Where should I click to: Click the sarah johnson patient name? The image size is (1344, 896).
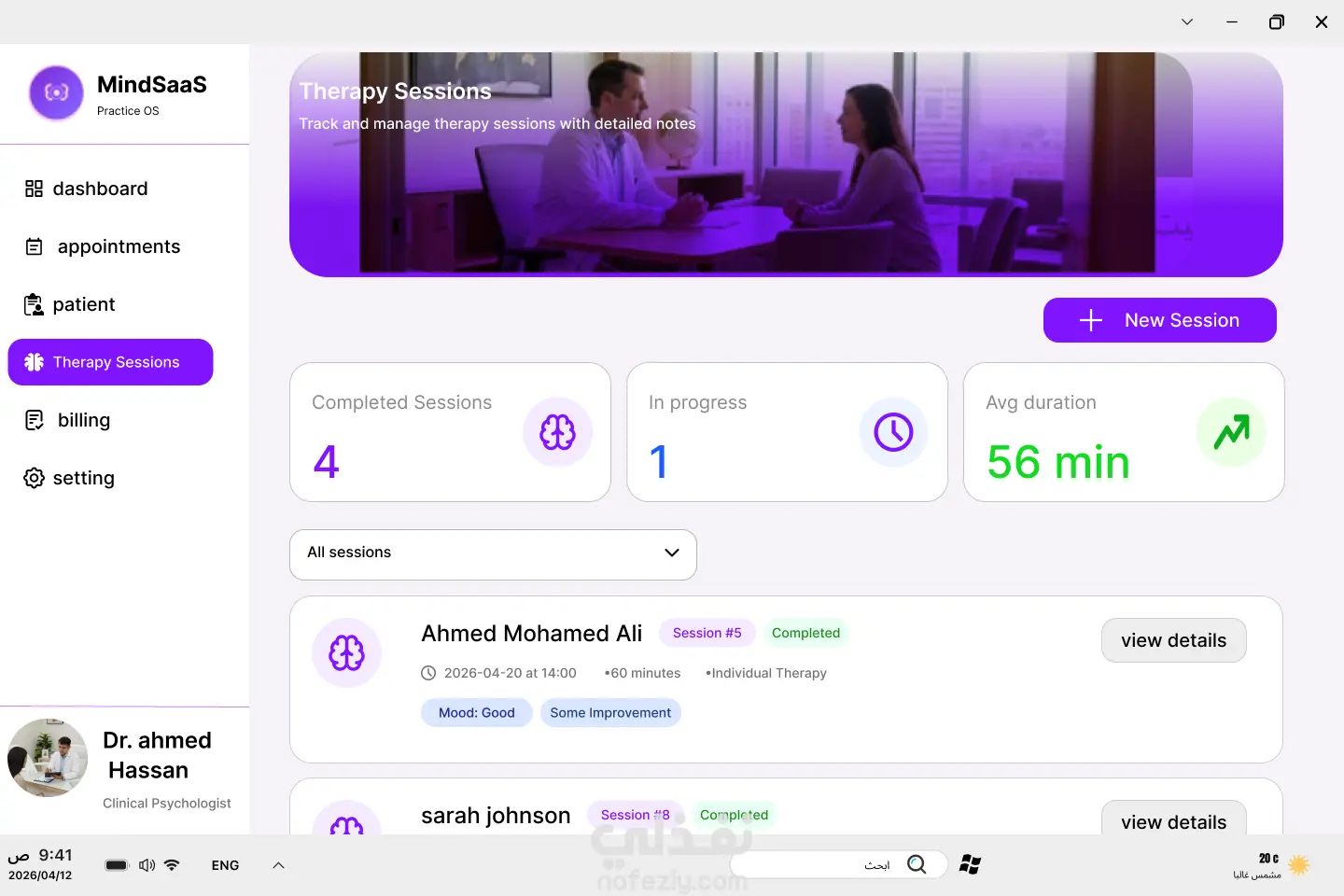click(496, 816)
